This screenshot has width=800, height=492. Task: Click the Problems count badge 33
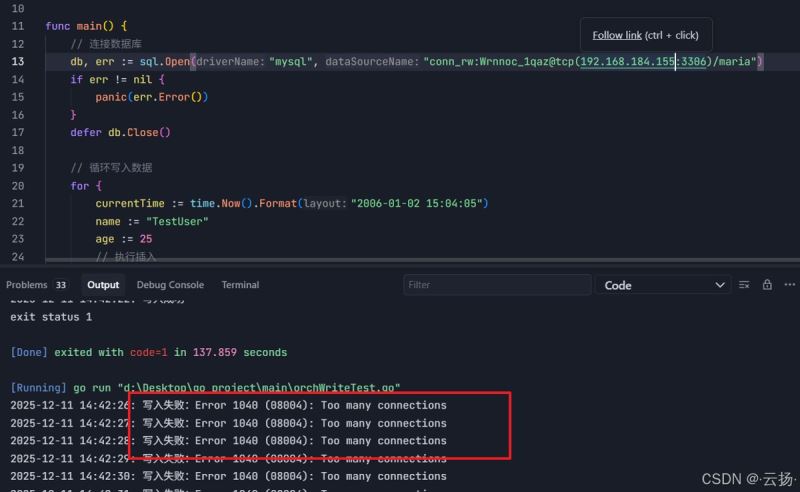pos(61,285)
